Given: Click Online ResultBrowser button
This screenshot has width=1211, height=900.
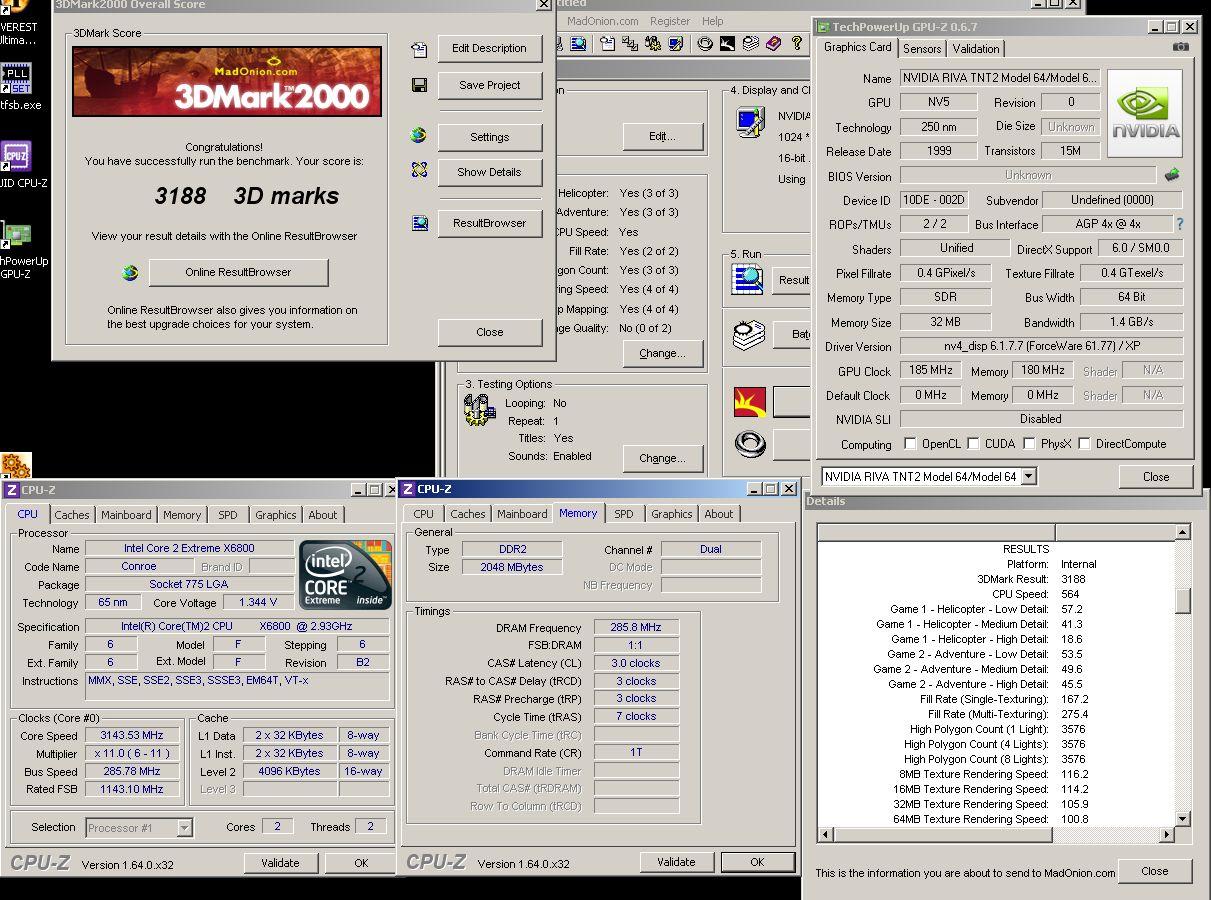Looking at the screenshot, I should (238, 272).
